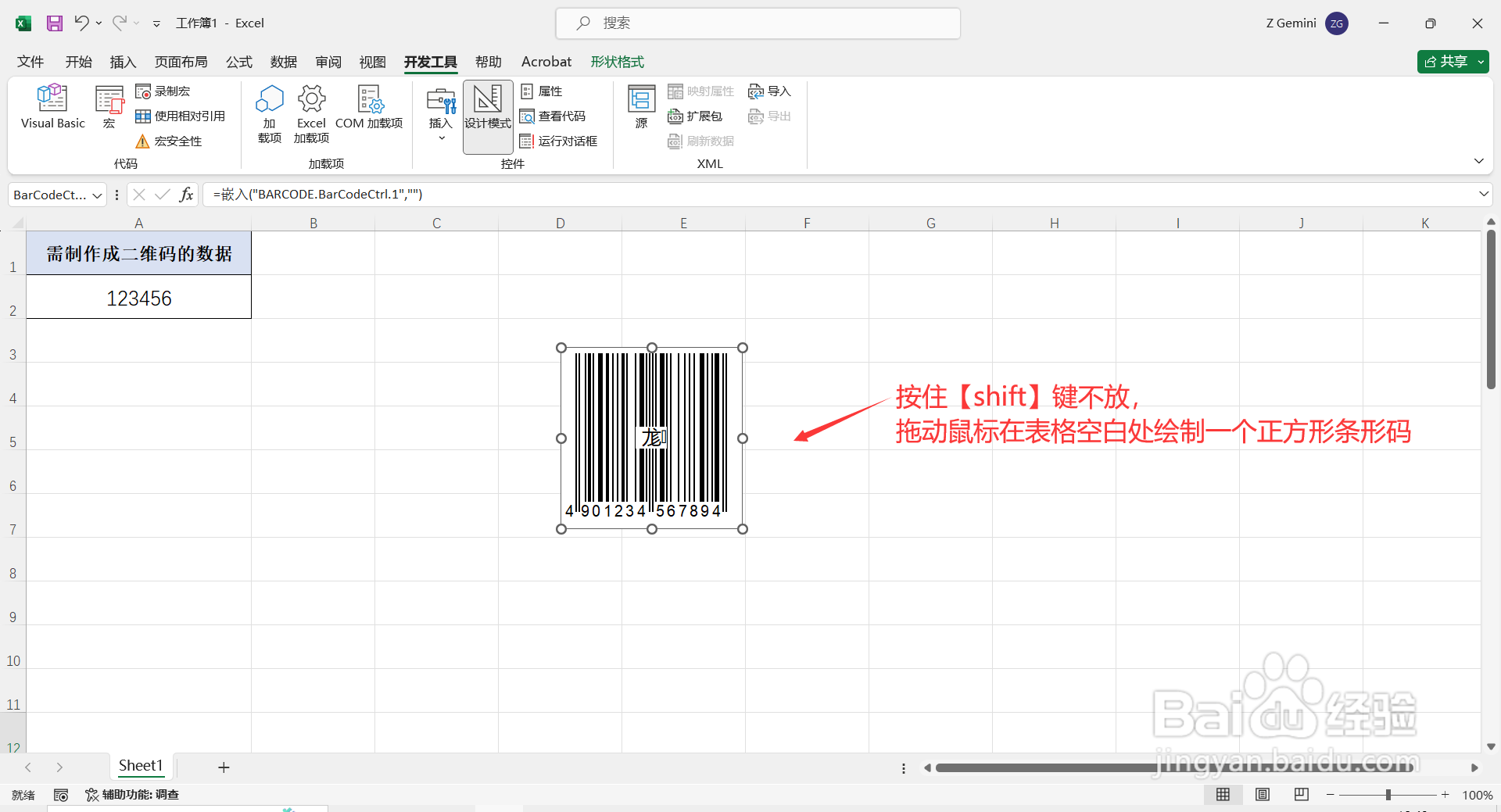
Task: Add a new worksheet with the plus button
Action: (x=224, y=767)
